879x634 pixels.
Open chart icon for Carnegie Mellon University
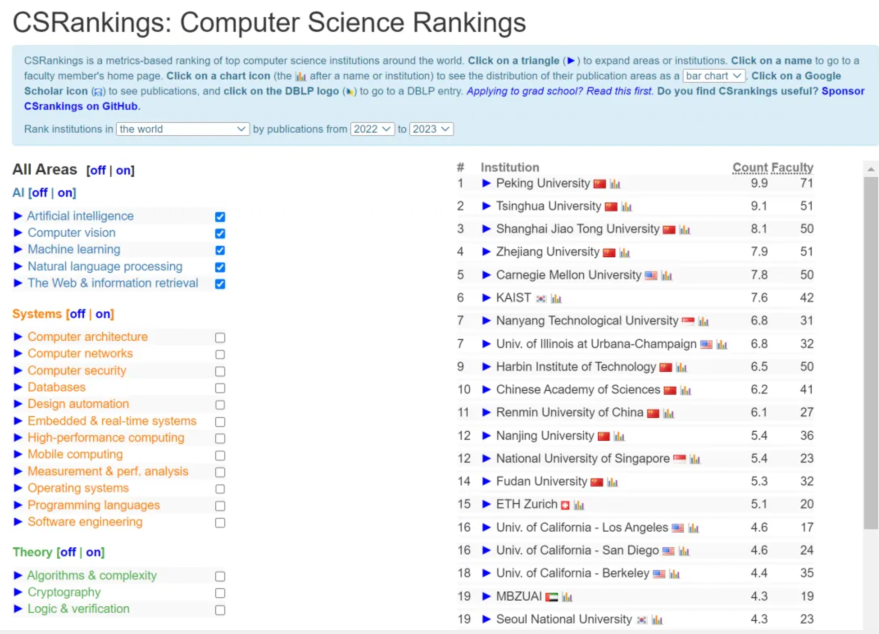pos(667,276)
